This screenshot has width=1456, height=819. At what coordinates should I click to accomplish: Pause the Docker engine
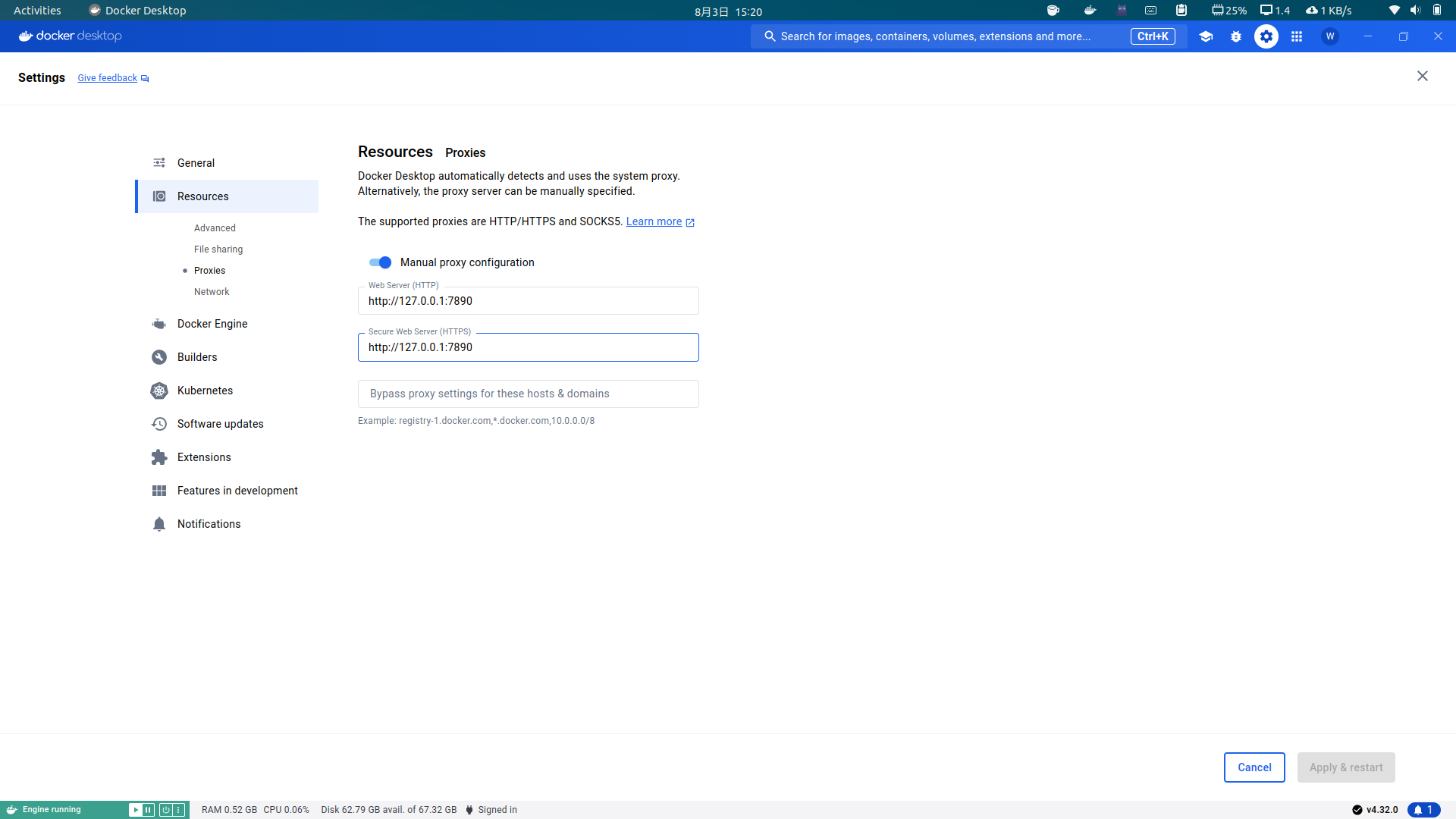click(x=149, y=810)
